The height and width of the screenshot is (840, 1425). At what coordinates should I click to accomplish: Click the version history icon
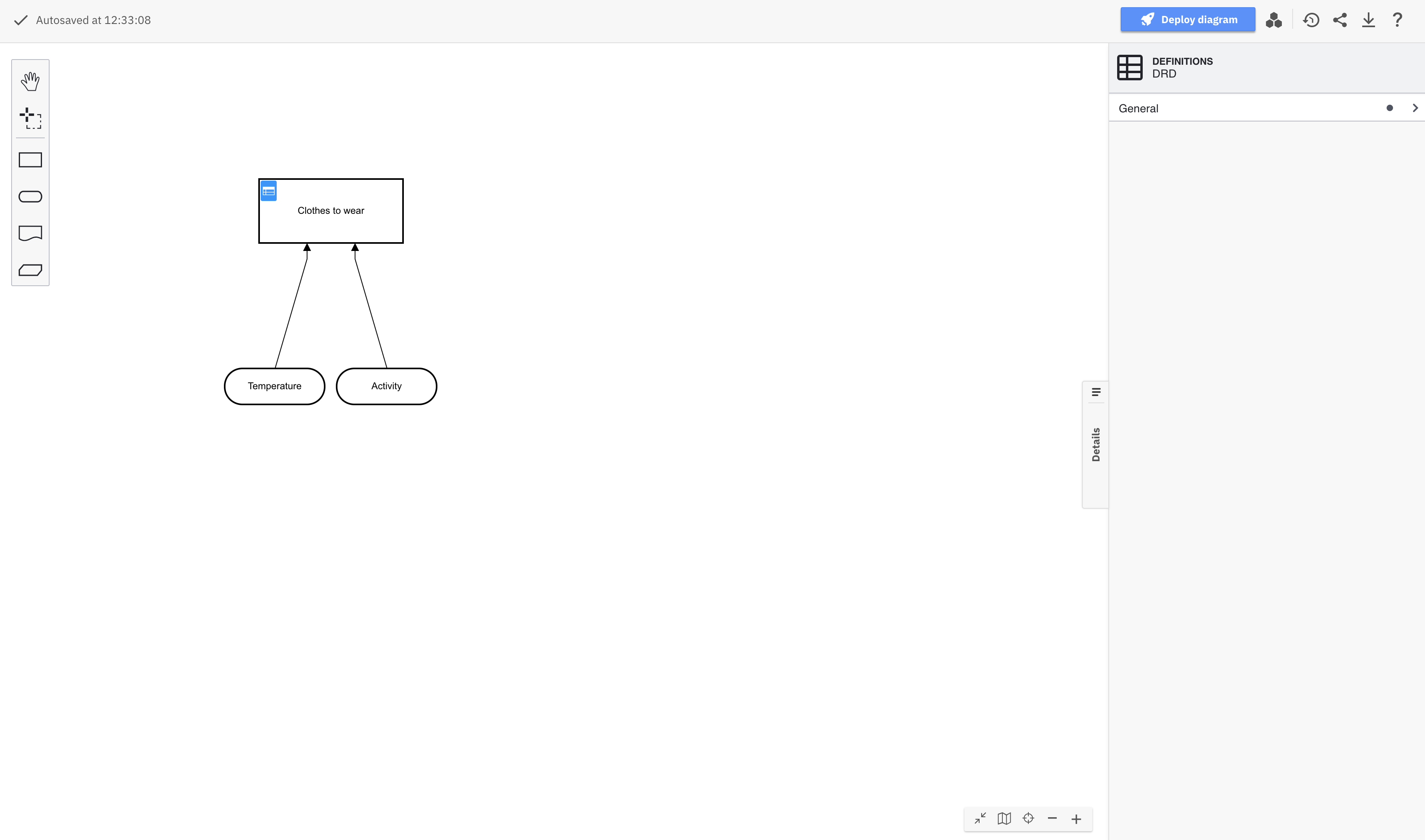[x=1311, y=20]
